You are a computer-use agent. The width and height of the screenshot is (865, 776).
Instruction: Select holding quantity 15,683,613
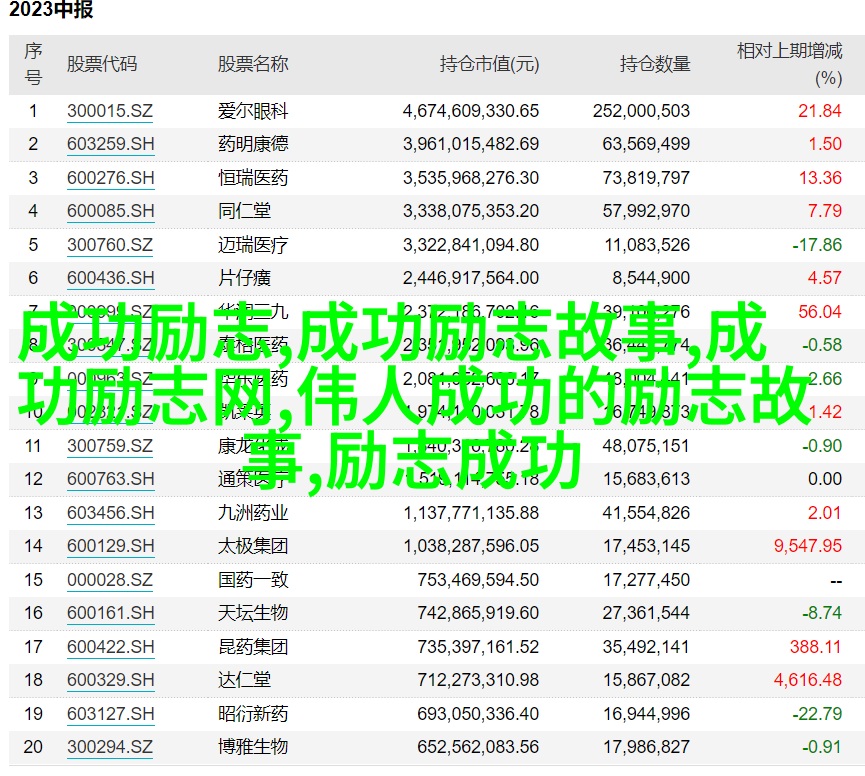click(646, 479)
